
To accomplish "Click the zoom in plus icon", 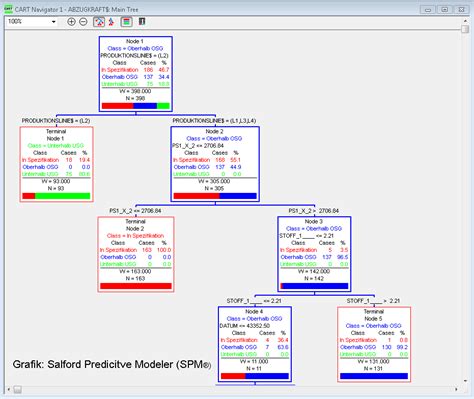I will [x=71, y=22].
